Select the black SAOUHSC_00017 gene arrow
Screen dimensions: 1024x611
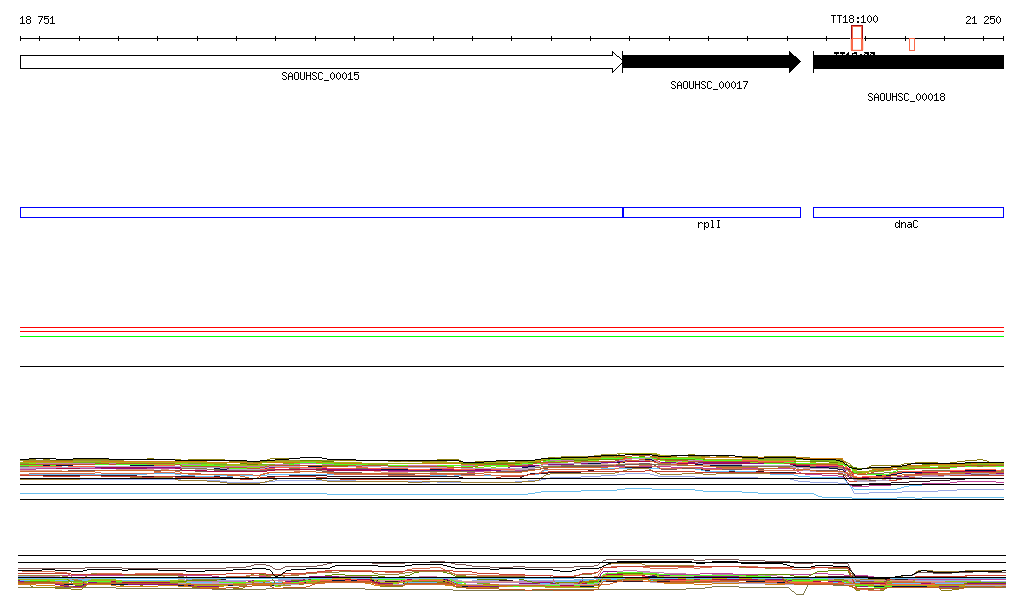click(x=710, y=62)
